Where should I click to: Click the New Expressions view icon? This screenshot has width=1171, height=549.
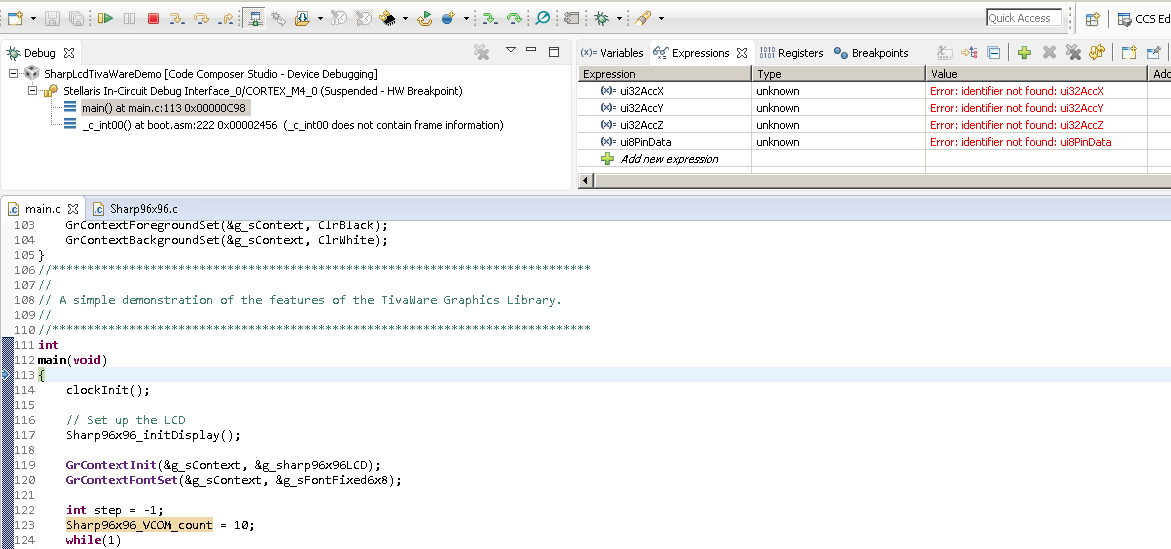click(x=1128, y=52)
